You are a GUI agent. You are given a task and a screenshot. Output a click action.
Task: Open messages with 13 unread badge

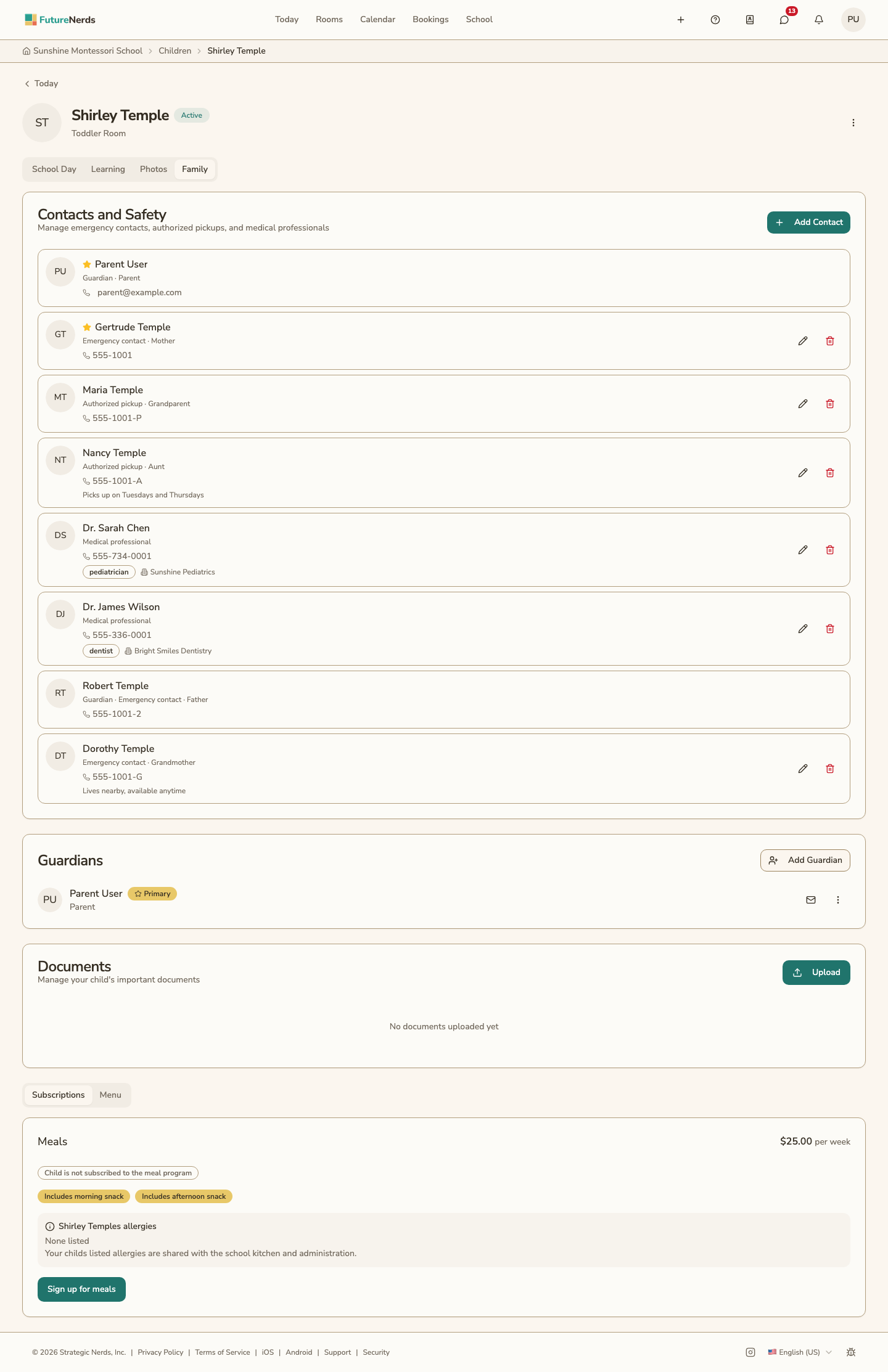point(784,20)
